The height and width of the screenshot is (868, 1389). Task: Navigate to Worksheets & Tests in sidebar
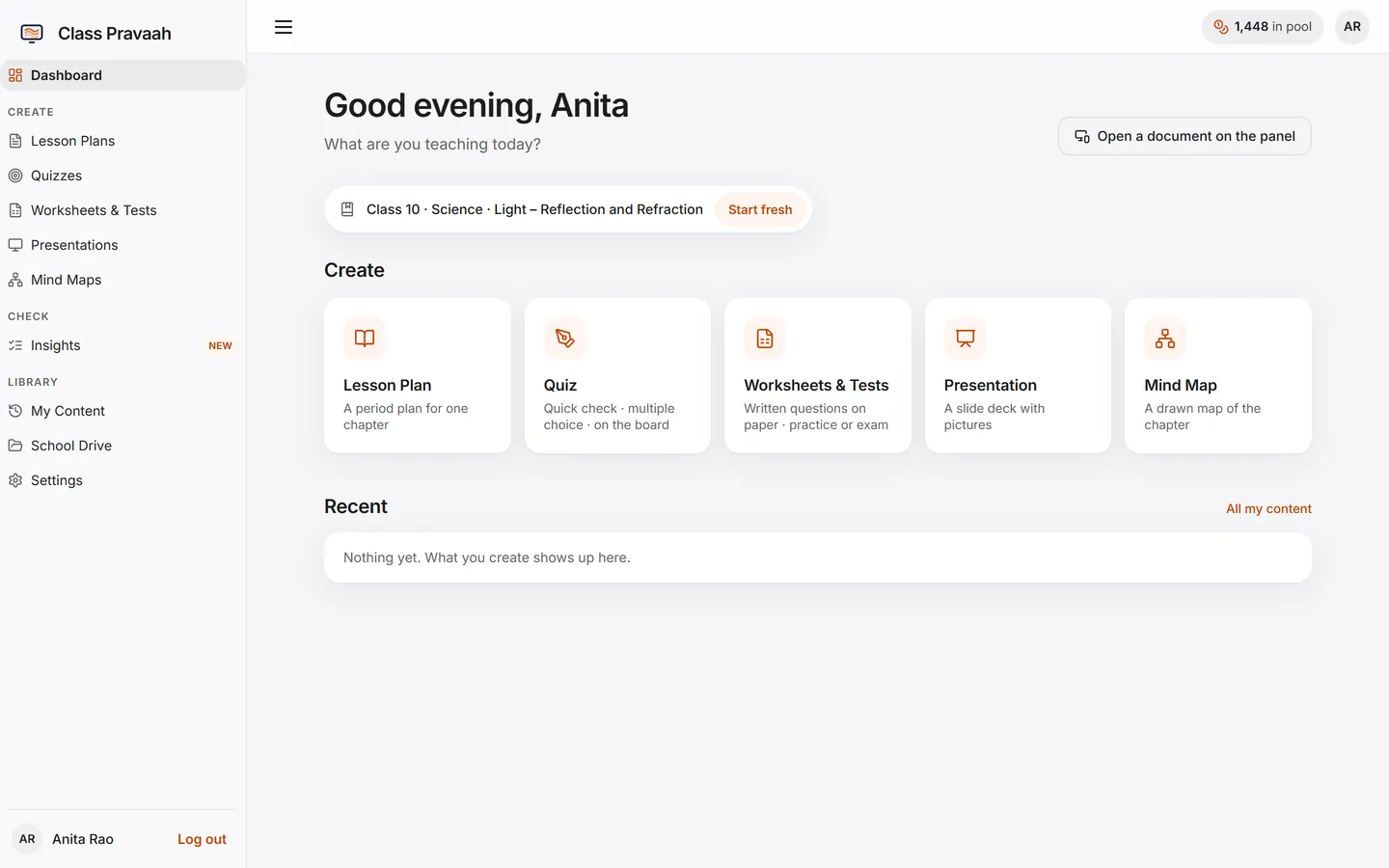[x=123, y=210]
